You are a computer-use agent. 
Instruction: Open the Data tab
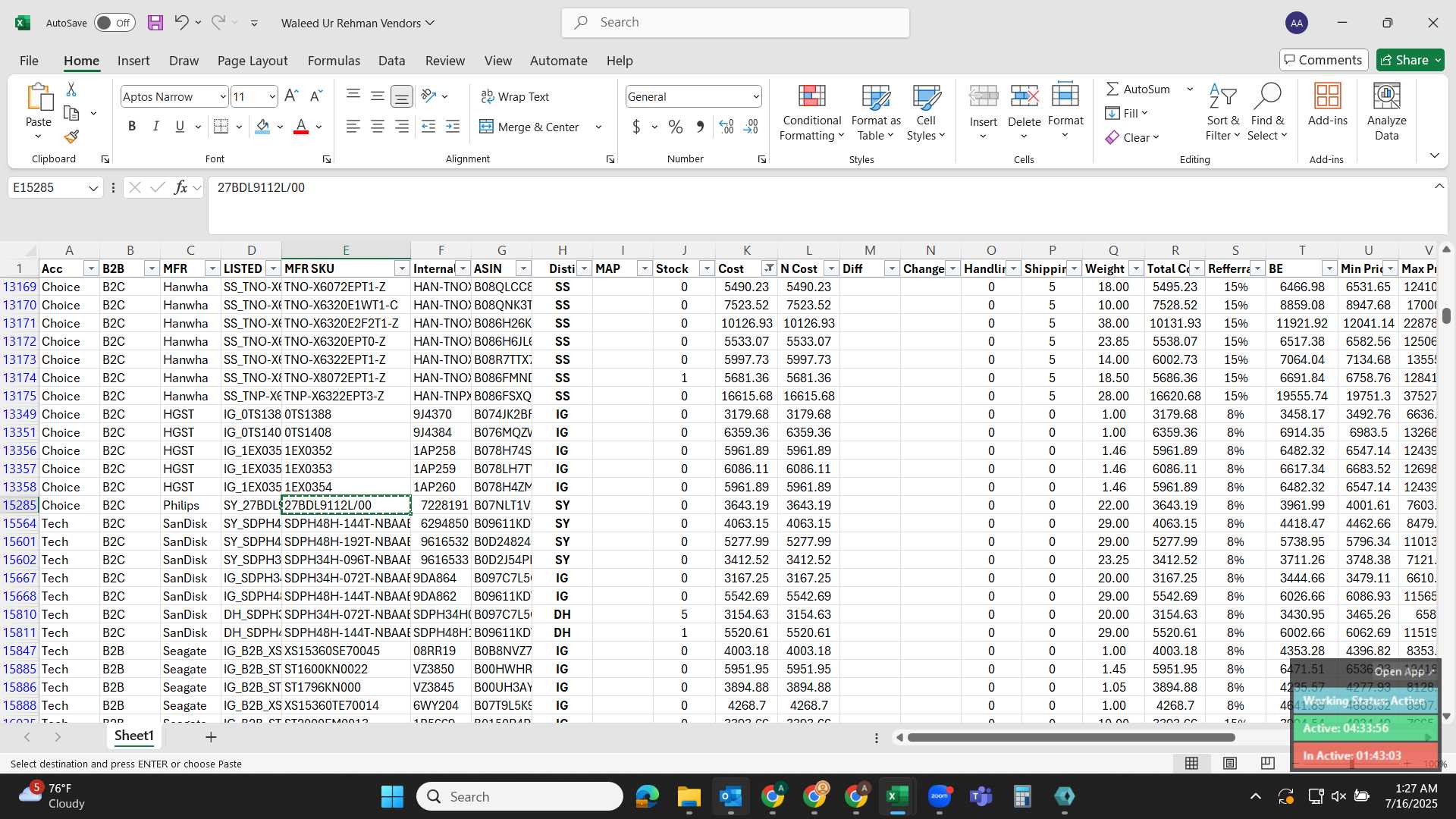pyautogui.click(x=391, y=61)
